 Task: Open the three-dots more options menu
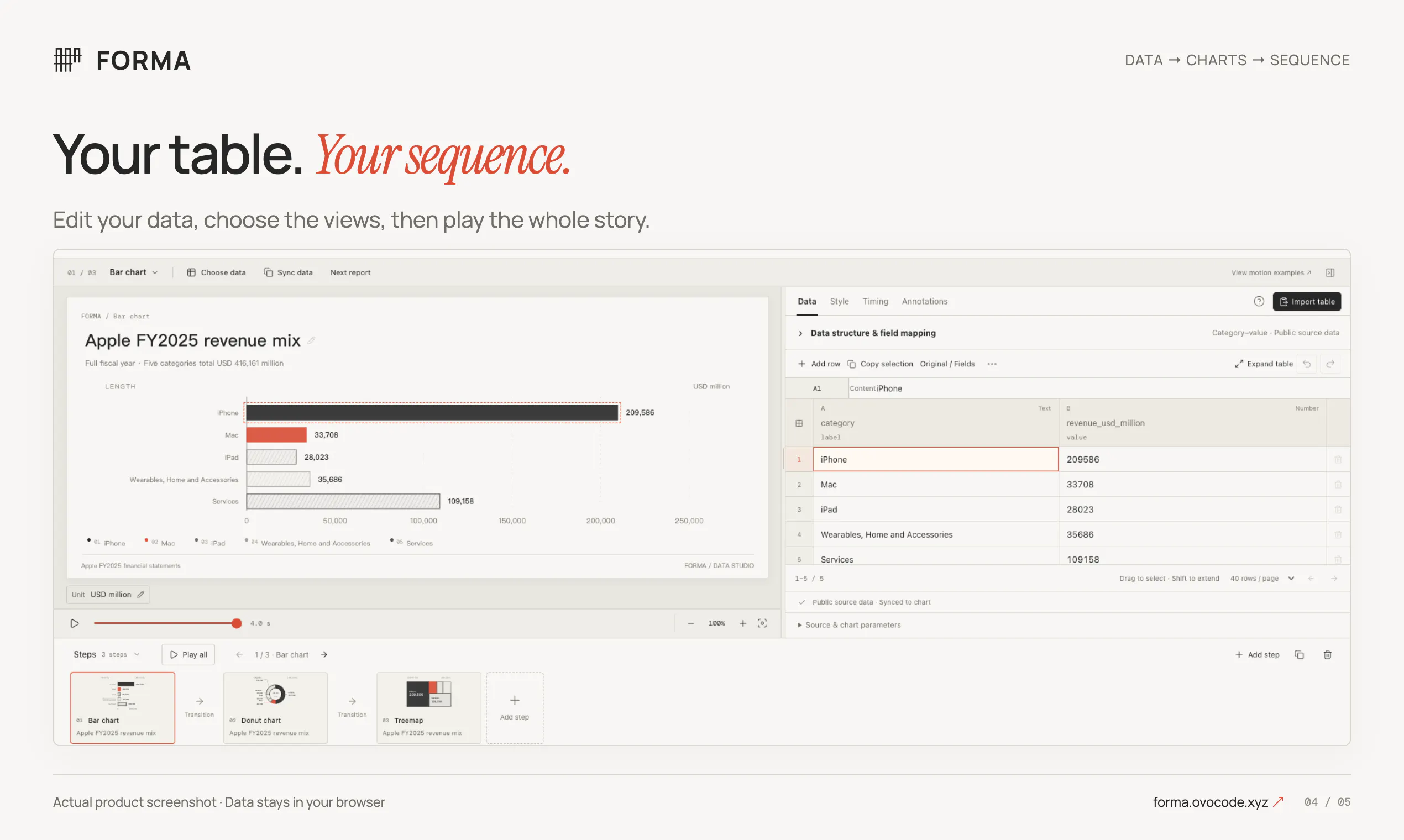pyautogui.click(x=992, y=364)
